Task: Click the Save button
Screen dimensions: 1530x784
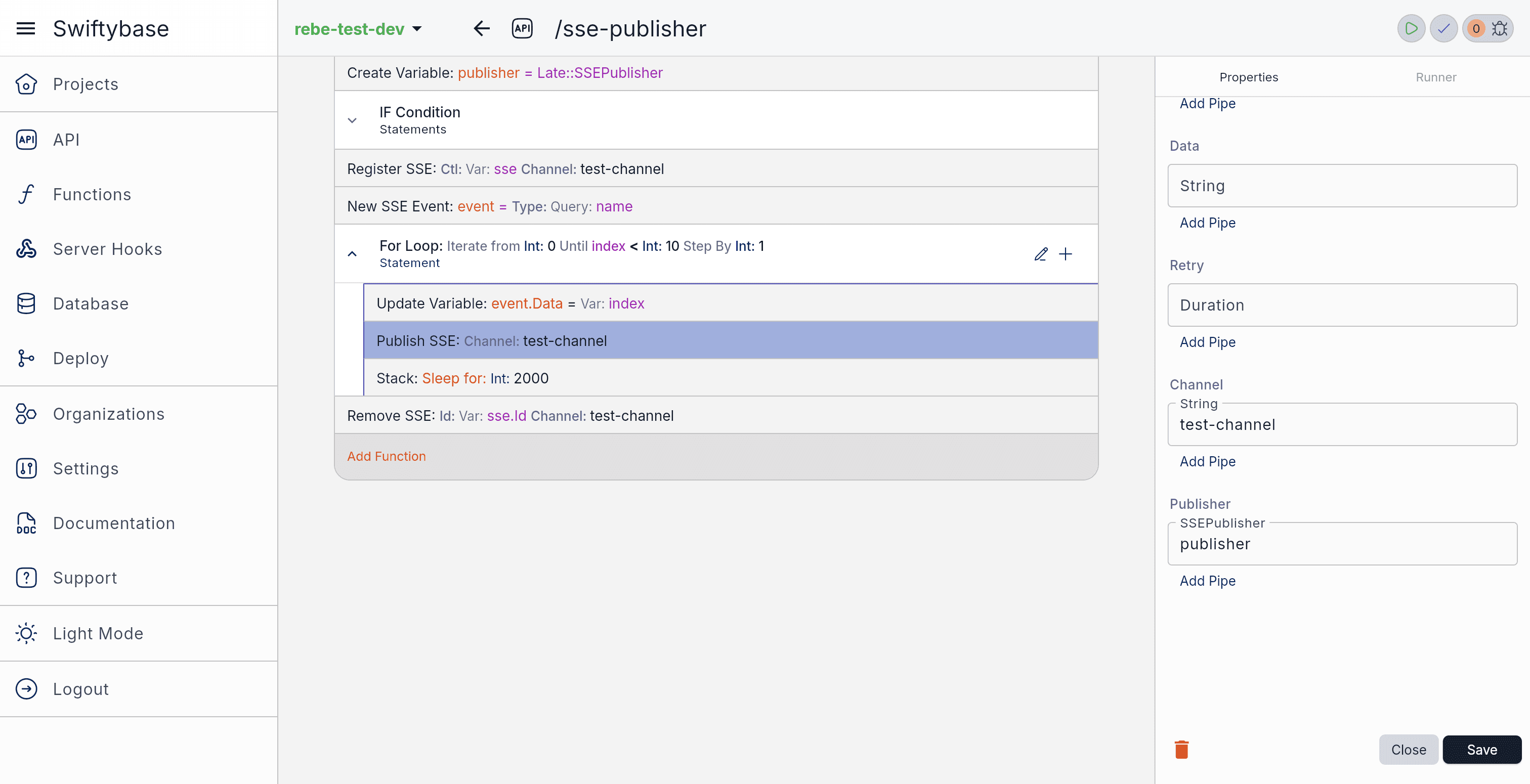Action: [x=1482, y=750]
